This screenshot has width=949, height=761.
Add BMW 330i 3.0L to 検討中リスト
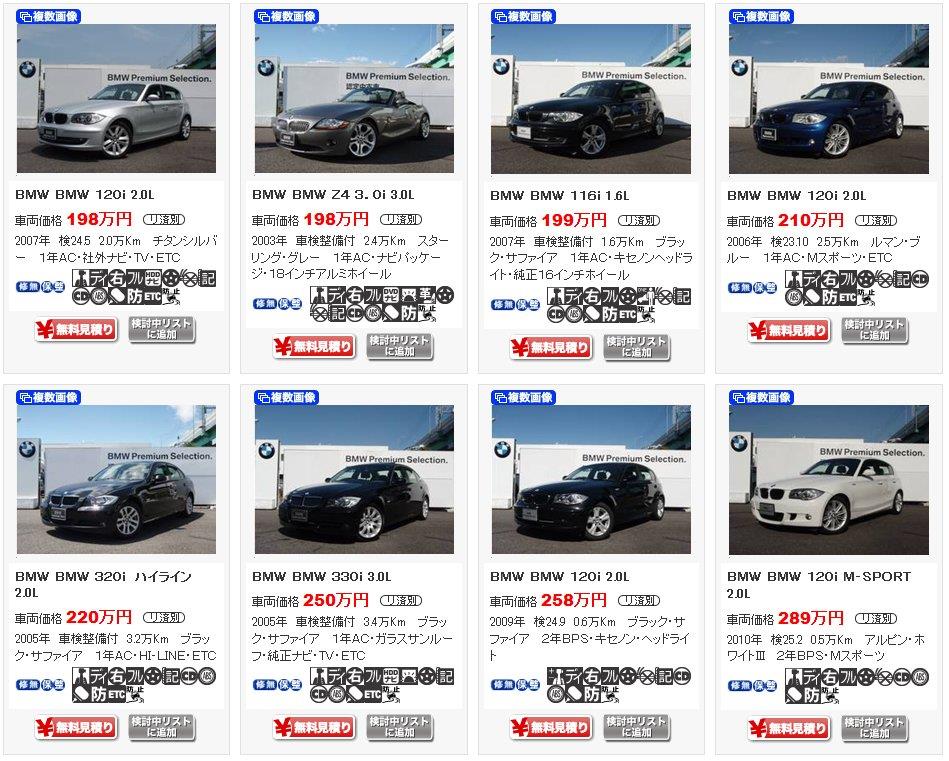click(399, 728)
